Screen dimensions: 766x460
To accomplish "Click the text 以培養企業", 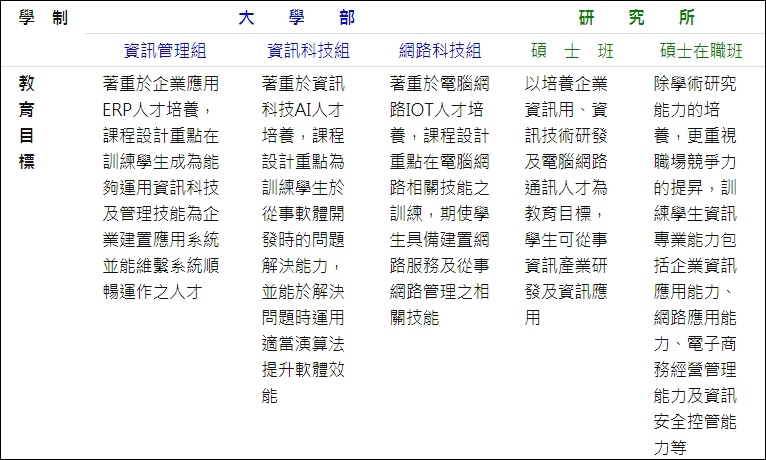I will 566,84.
